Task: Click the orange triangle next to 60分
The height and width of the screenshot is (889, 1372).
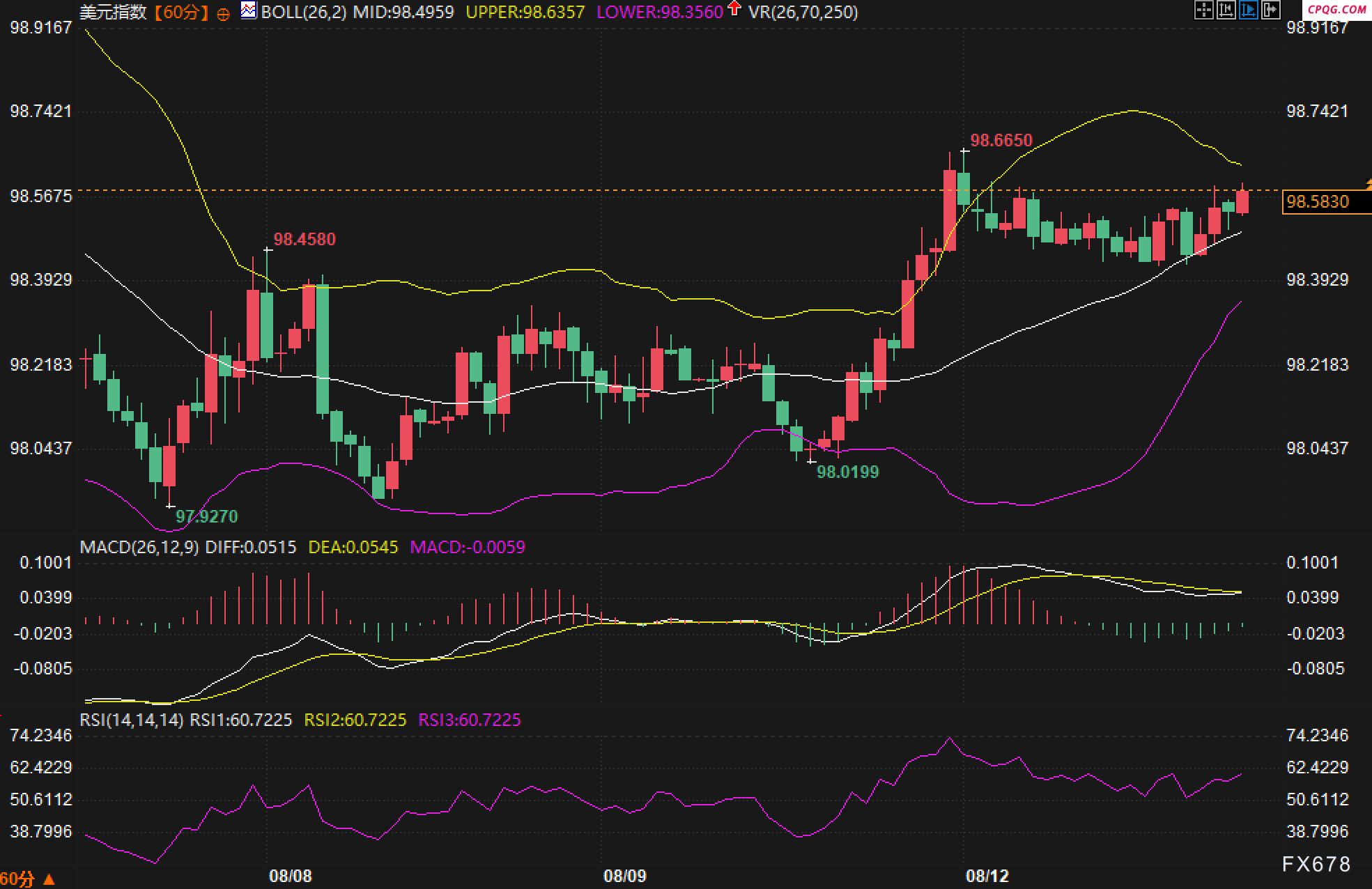Action: click(49, 879)
